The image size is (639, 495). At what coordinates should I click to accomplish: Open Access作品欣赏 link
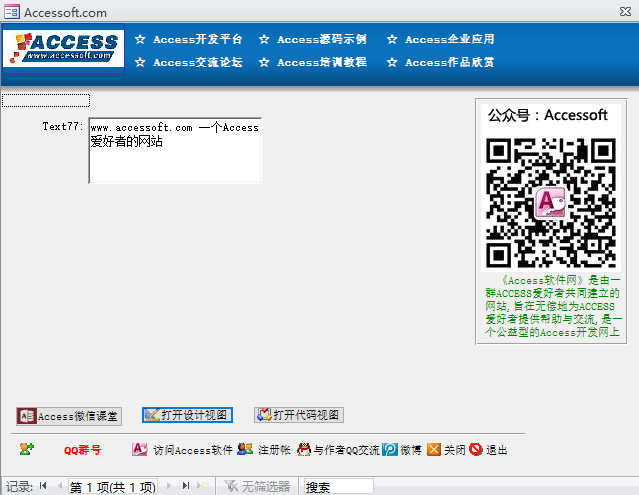pos(450,62)
